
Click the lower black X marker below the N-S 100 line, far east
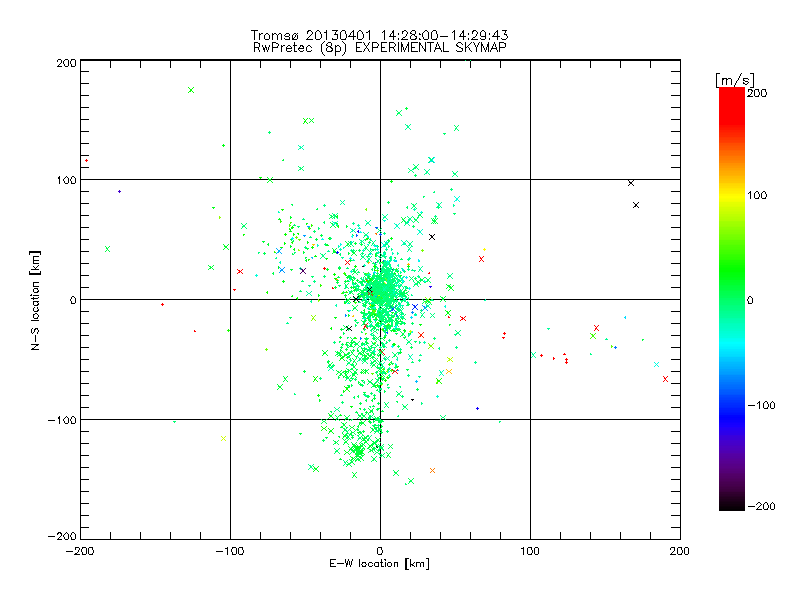coord(636,205)
